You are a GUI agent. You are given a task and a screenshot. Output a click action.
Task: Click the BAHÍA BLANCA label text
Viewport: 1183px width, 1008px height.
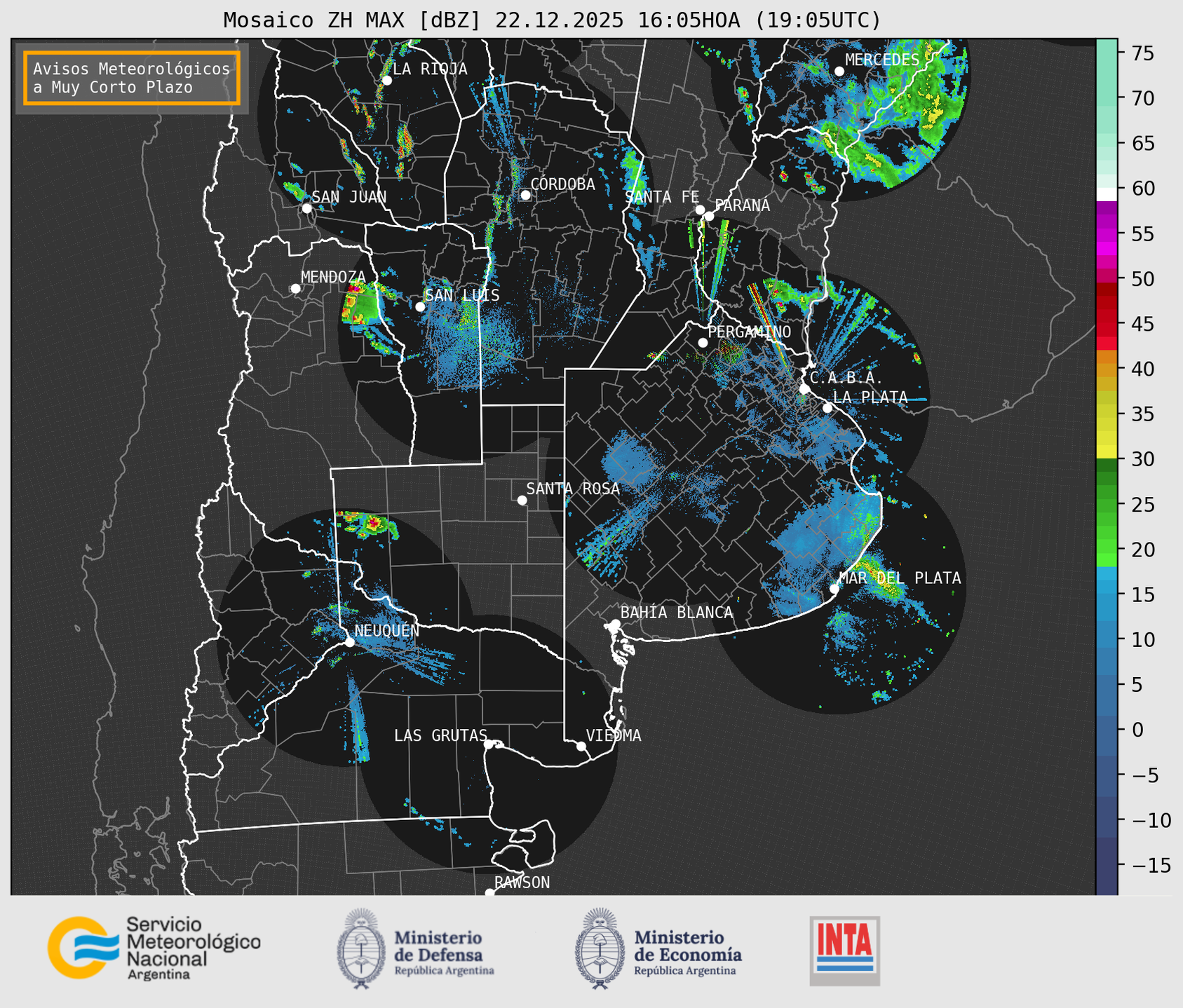[x=677, y=613]
